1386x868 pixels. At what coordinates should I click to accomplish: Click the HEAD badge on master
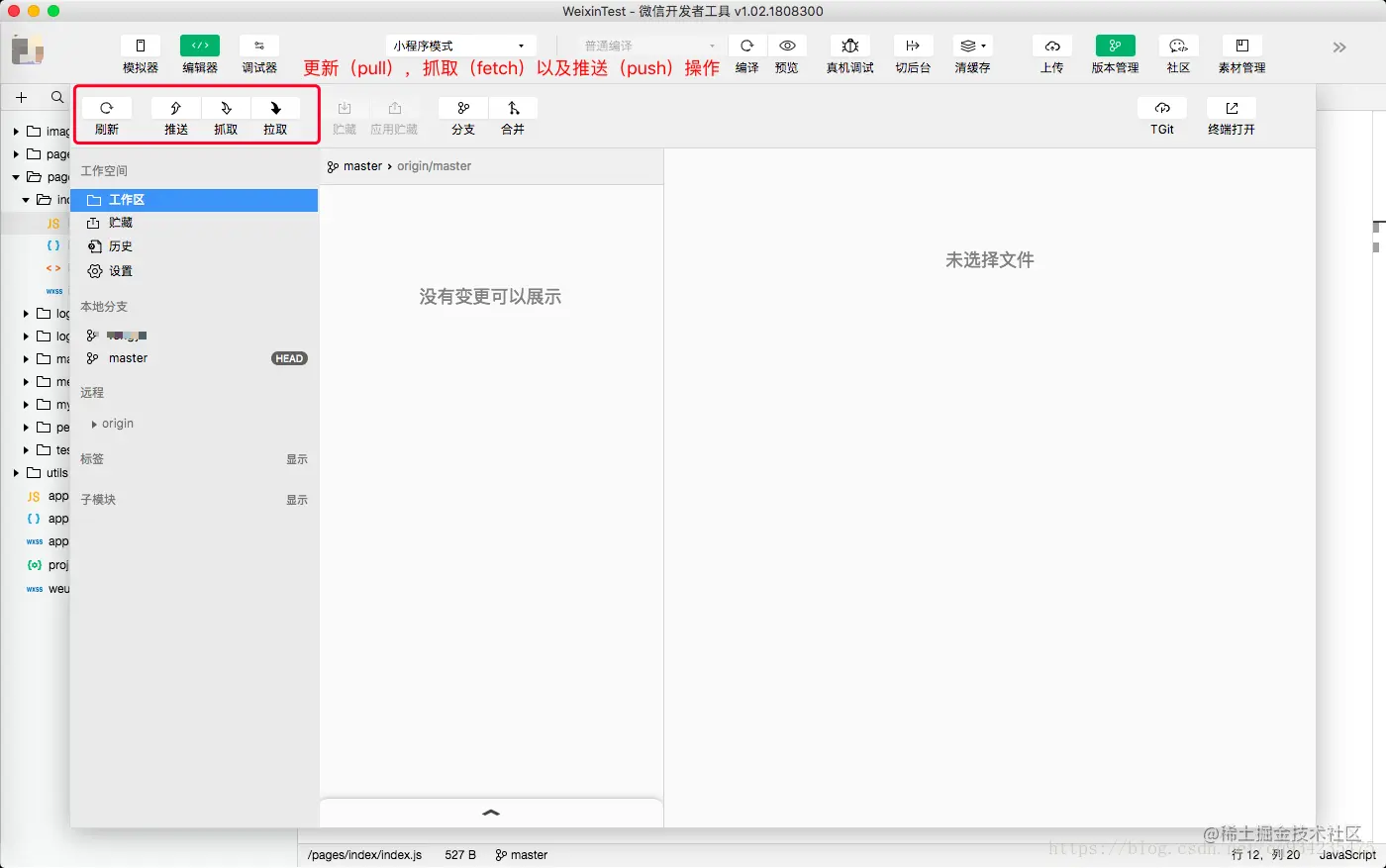pos(289,358)
